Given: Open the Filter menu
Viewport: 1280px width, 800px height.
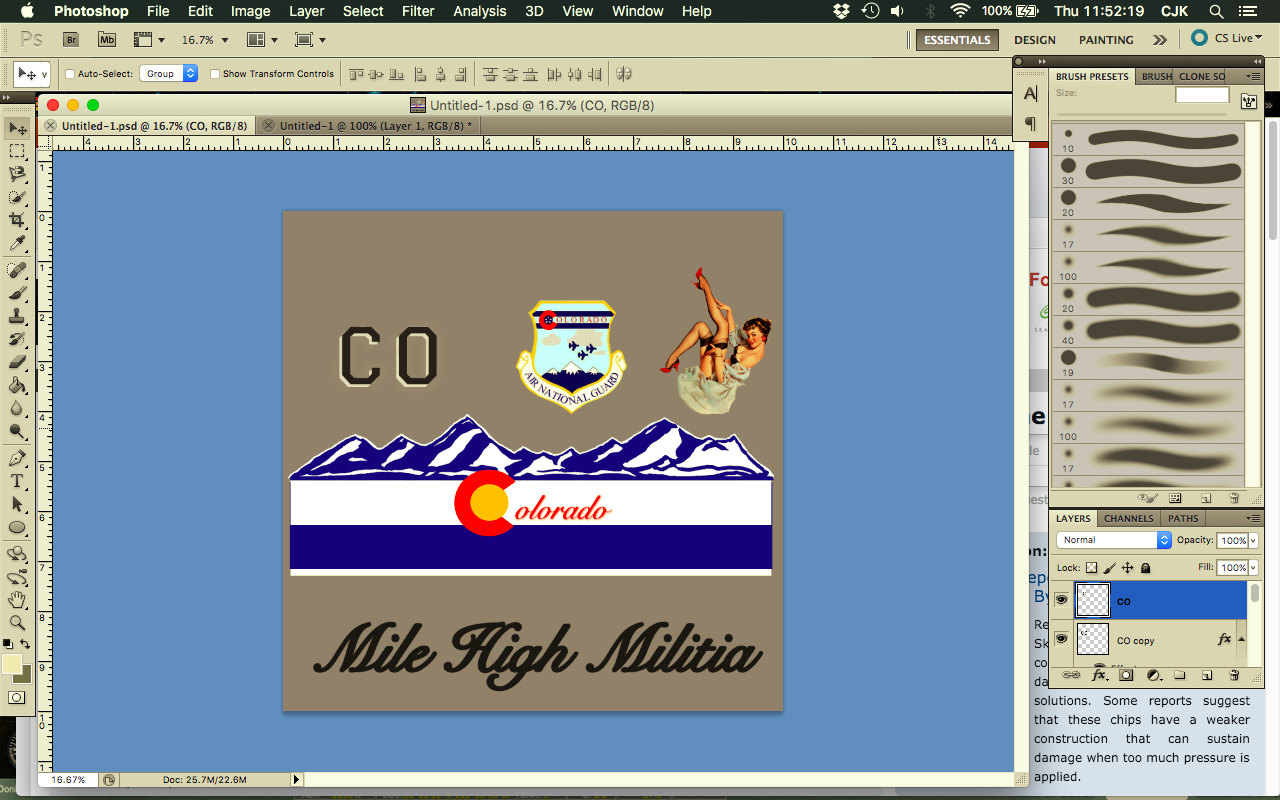Looking at the screenshot, I should 418,11.
